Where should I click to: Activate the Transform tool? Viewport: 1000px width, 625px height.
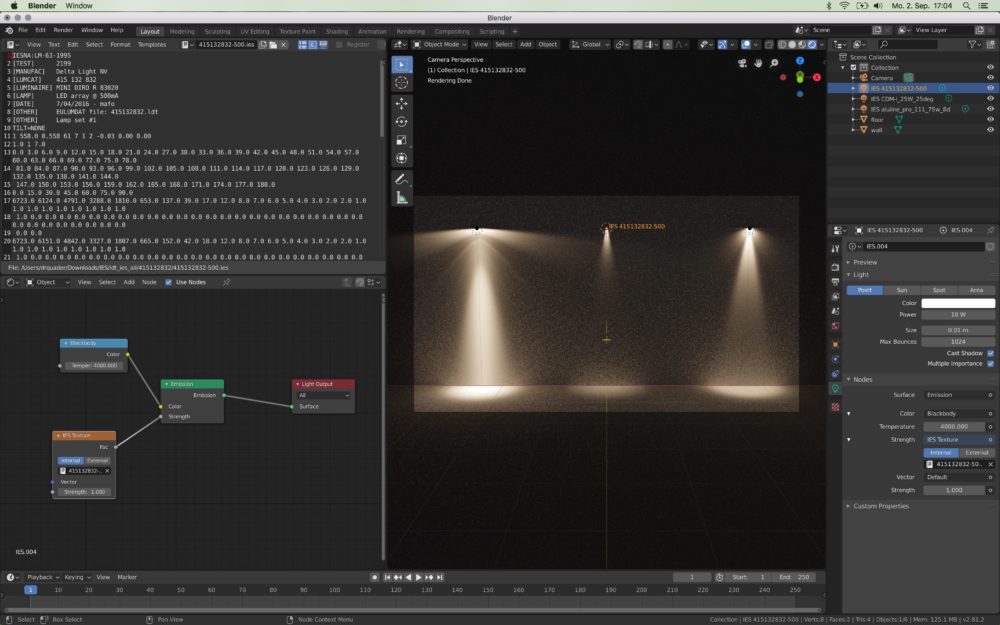tap(402, 158)
